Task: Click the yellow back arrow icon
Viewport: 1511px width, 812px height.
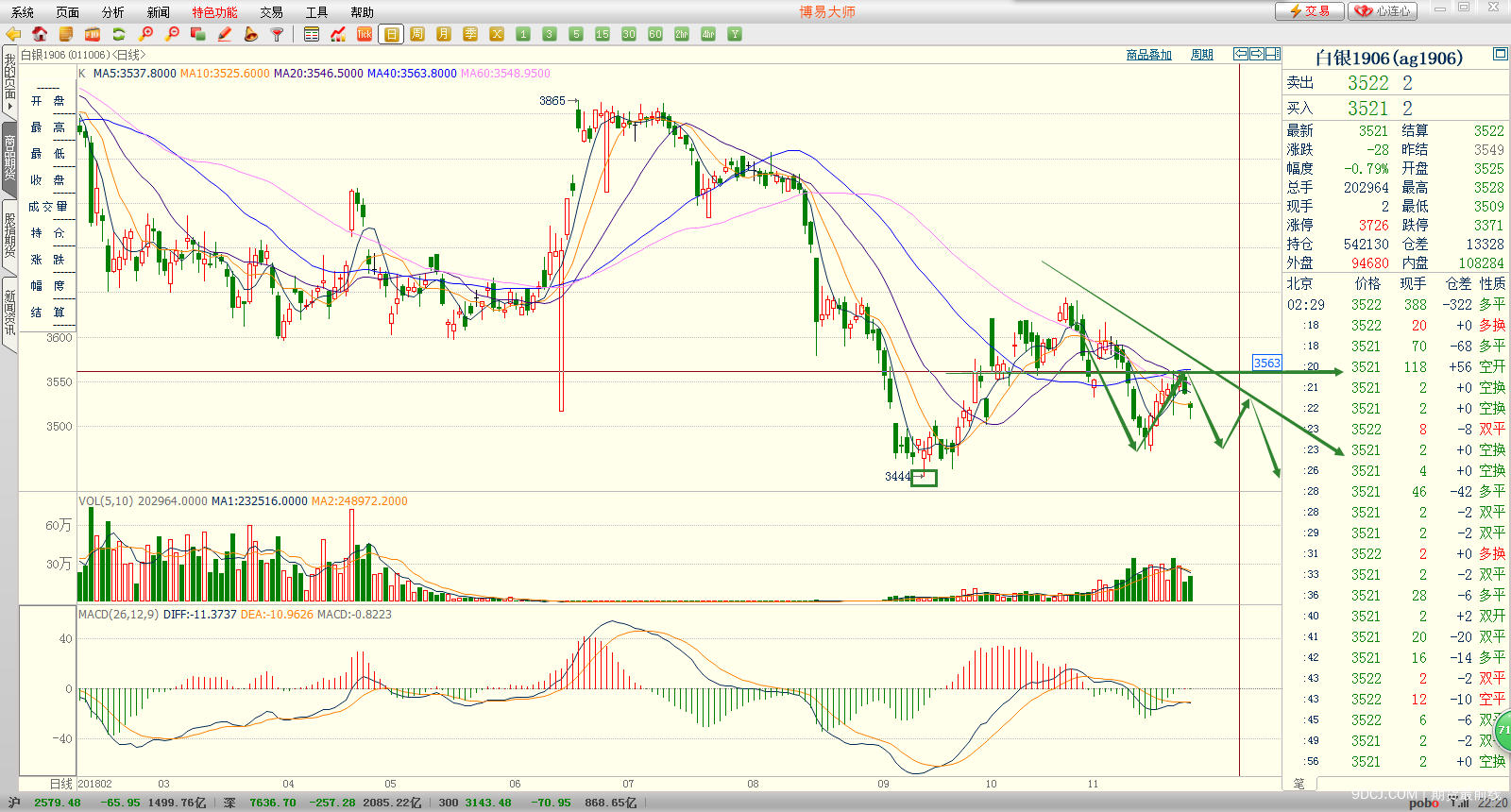Action: 13,34
